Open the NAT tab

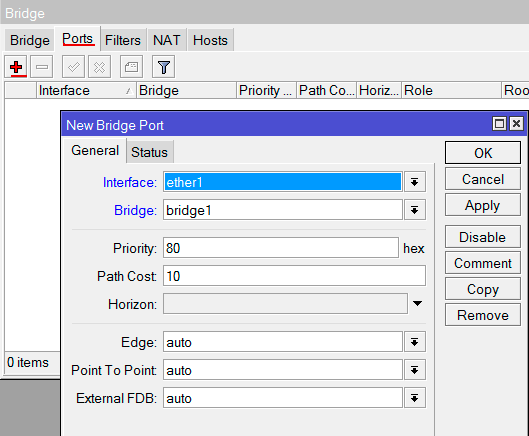point(167,40)
